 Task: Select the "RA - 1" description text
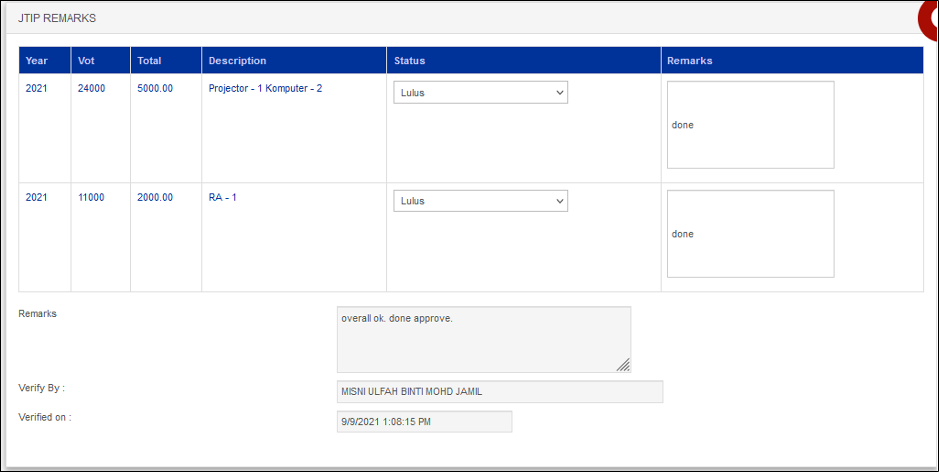click(222, 197)
